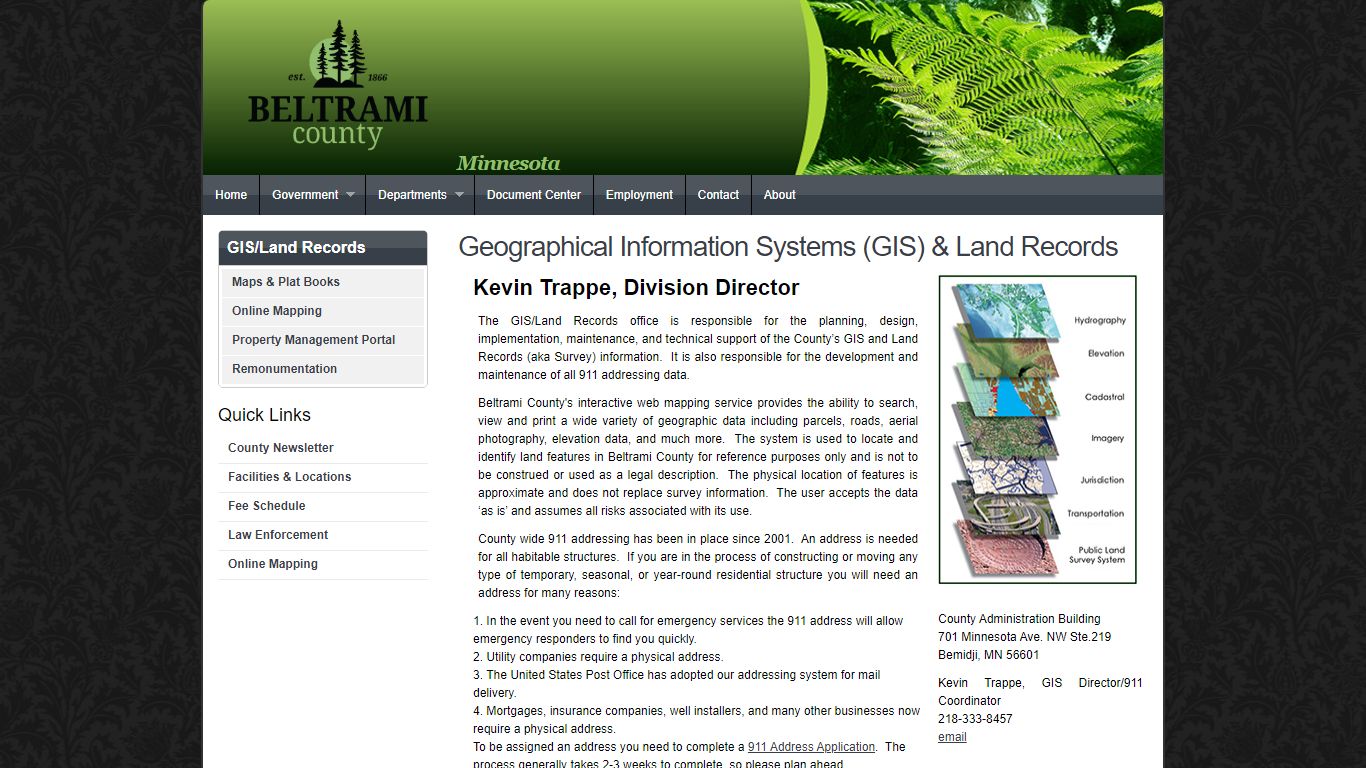Expand the Departments dropdown arrow
Screen dimensions: 1366x768
tap(460, 195)
